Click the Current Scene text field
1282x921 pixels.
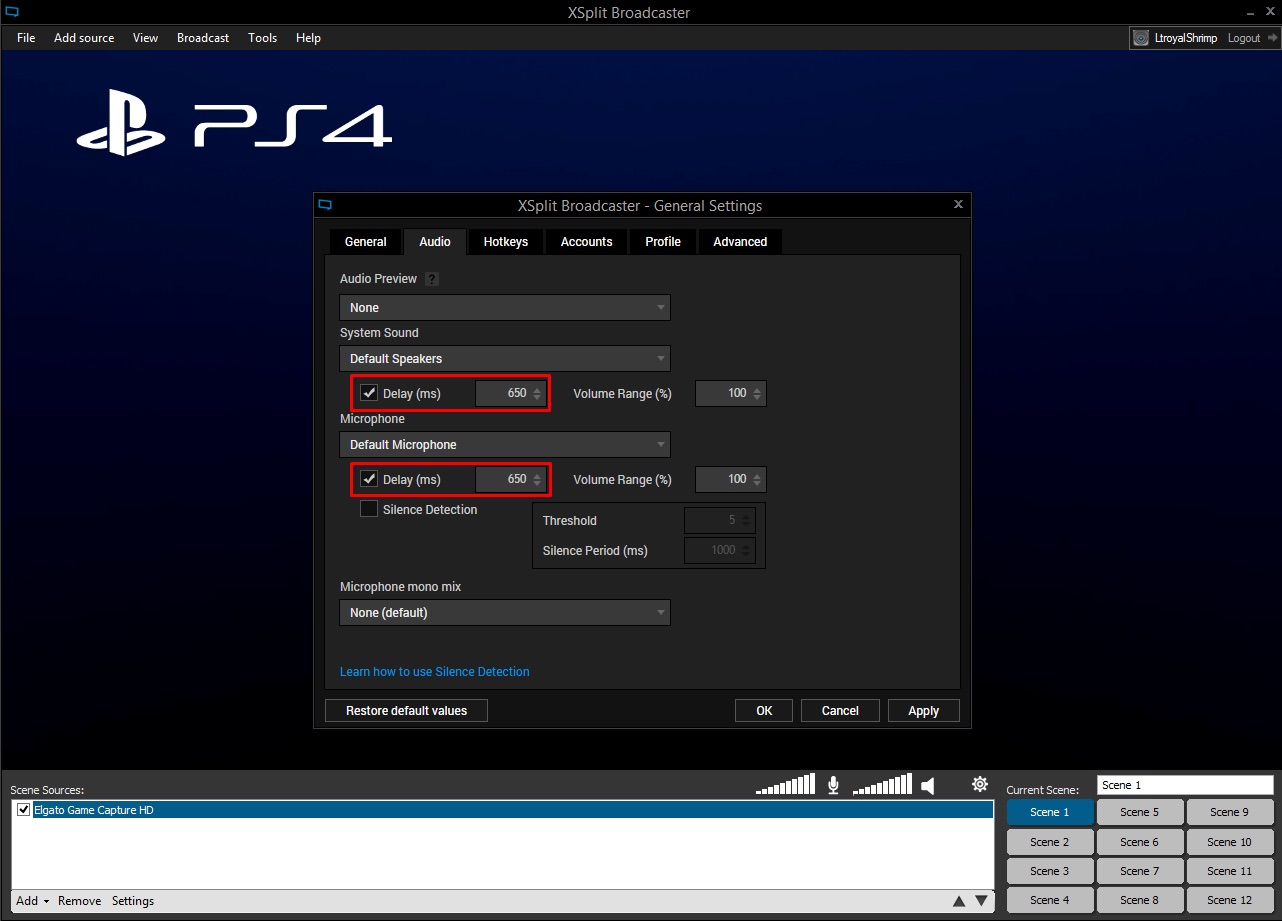(x=1185, y=784)
